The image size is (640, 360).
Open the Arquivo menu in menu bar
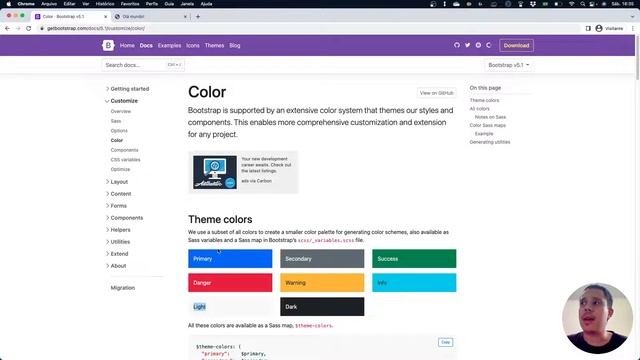click(49, 4)
